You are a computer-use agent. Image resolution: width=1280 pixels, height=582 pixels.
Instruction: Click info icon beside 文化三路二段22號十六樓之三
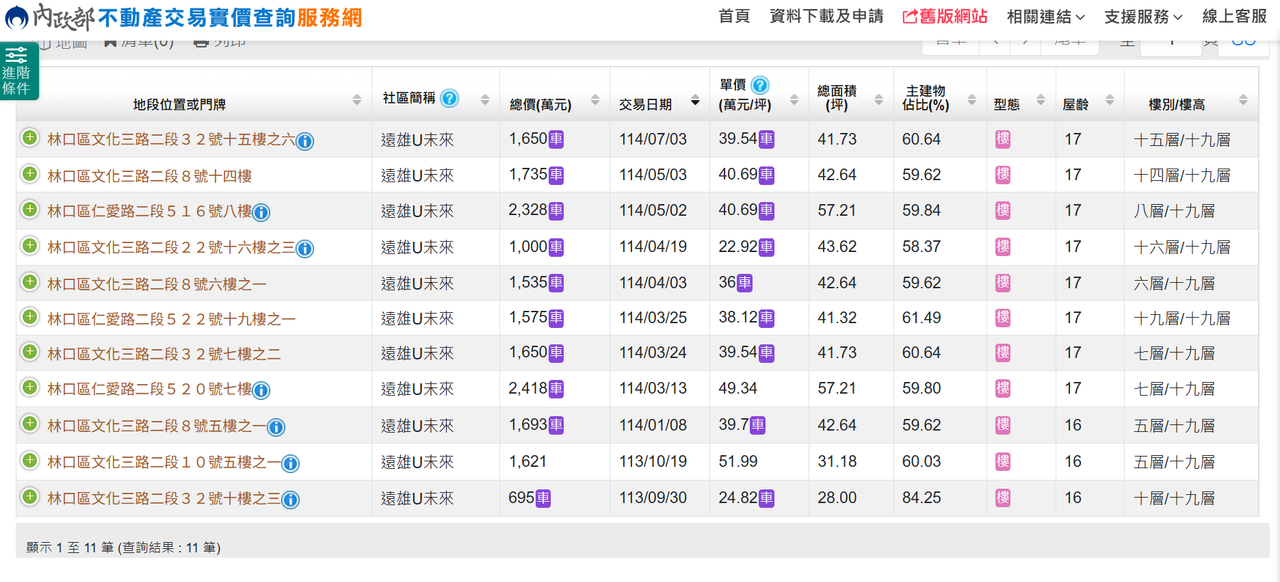click(305, 248)
